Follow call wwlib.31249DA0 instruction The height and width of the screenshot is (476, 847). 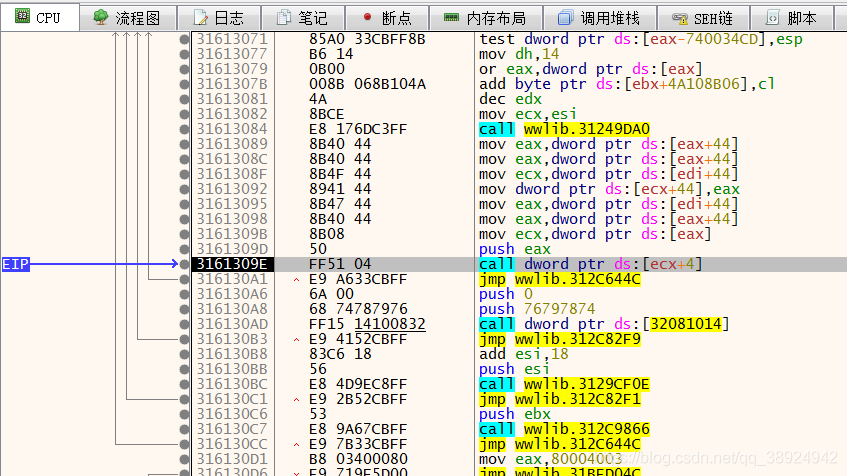click(x=564, y=129)
